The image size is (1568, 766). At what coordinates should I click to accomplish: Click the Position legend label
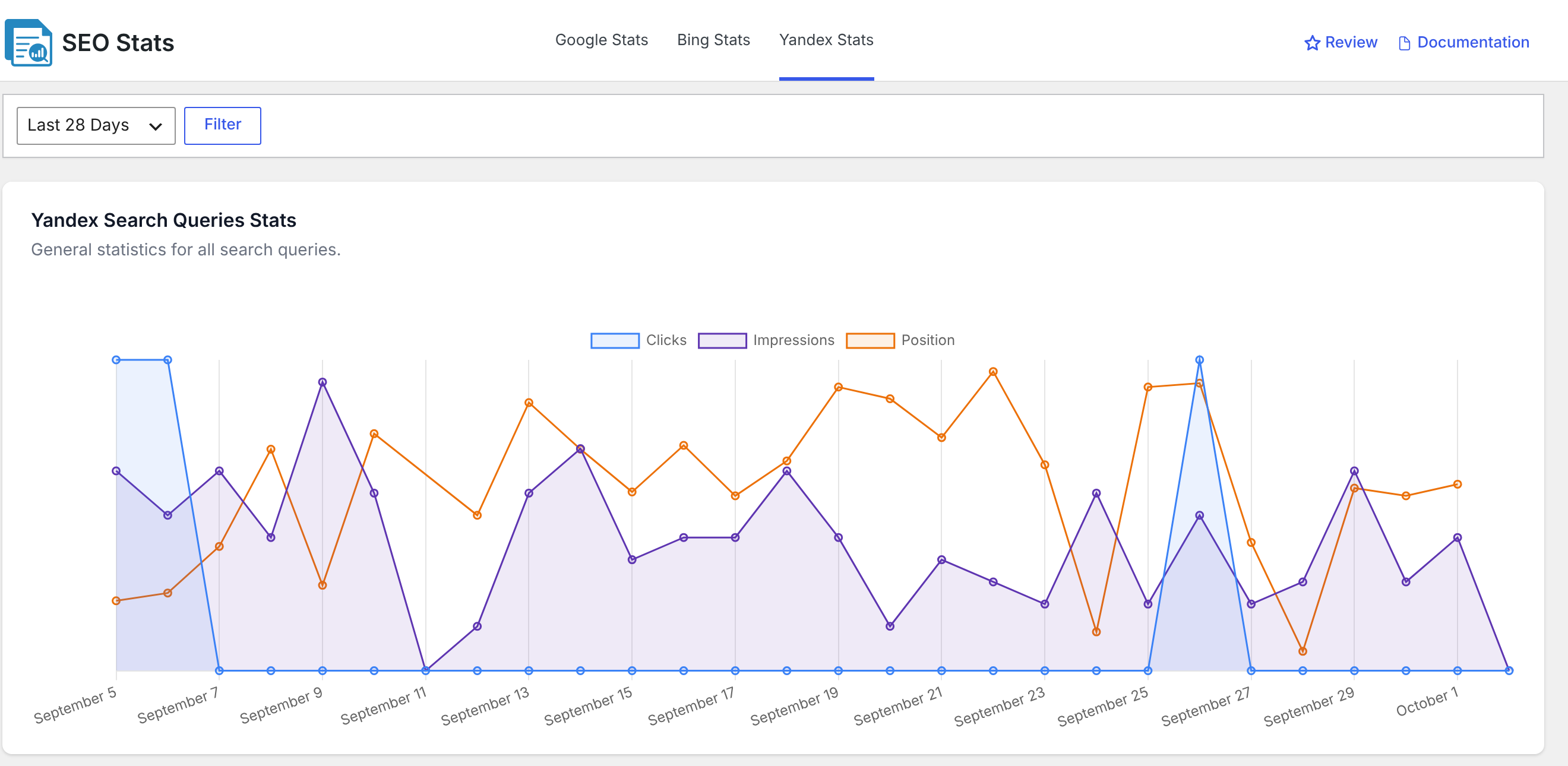928,340
